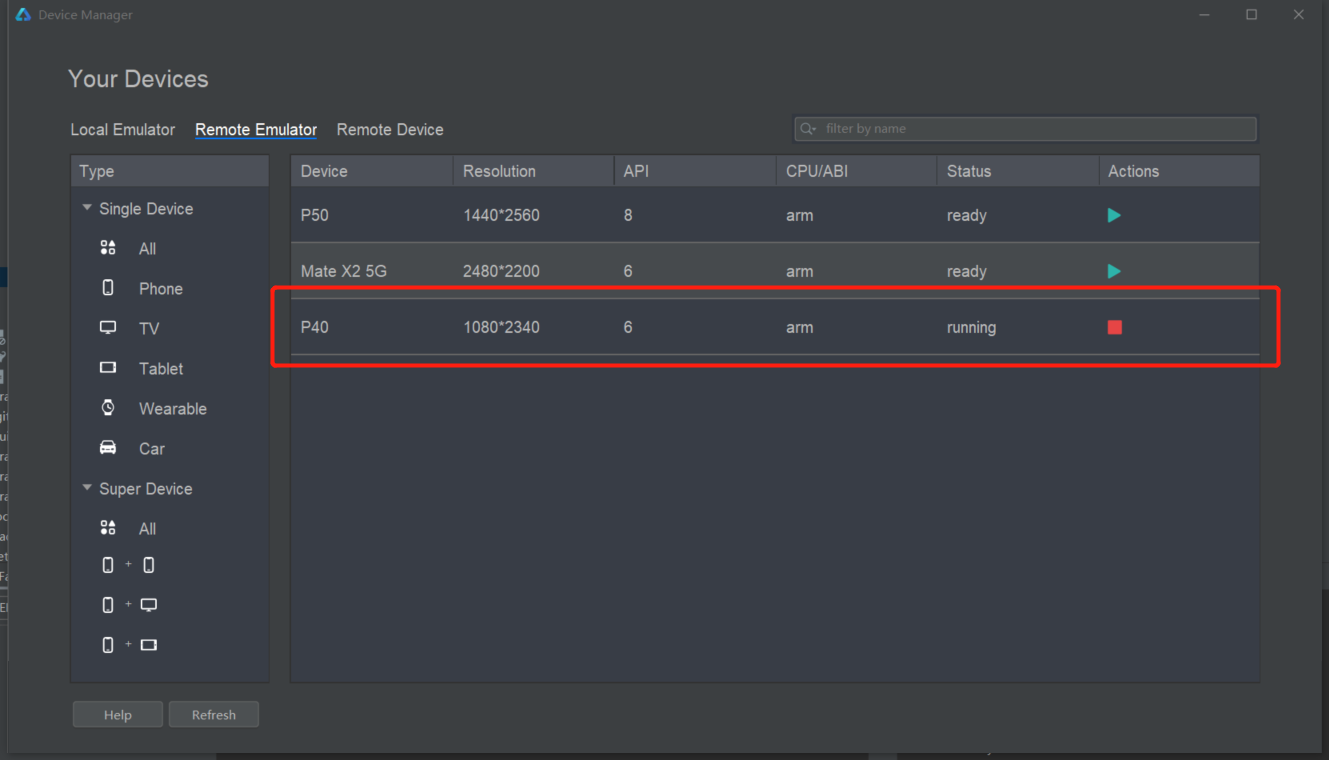Image resolution: width=1329 pixels, height=760 pixels.
Task: Select the P50 device name
Action: (315, 215)
